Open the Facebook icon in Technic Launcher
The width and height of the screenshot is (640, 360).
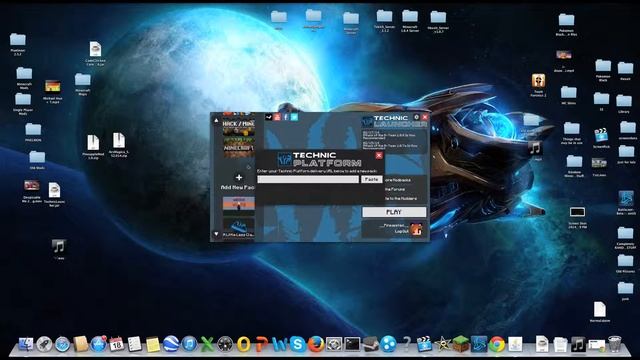click(x=286, y=117)
